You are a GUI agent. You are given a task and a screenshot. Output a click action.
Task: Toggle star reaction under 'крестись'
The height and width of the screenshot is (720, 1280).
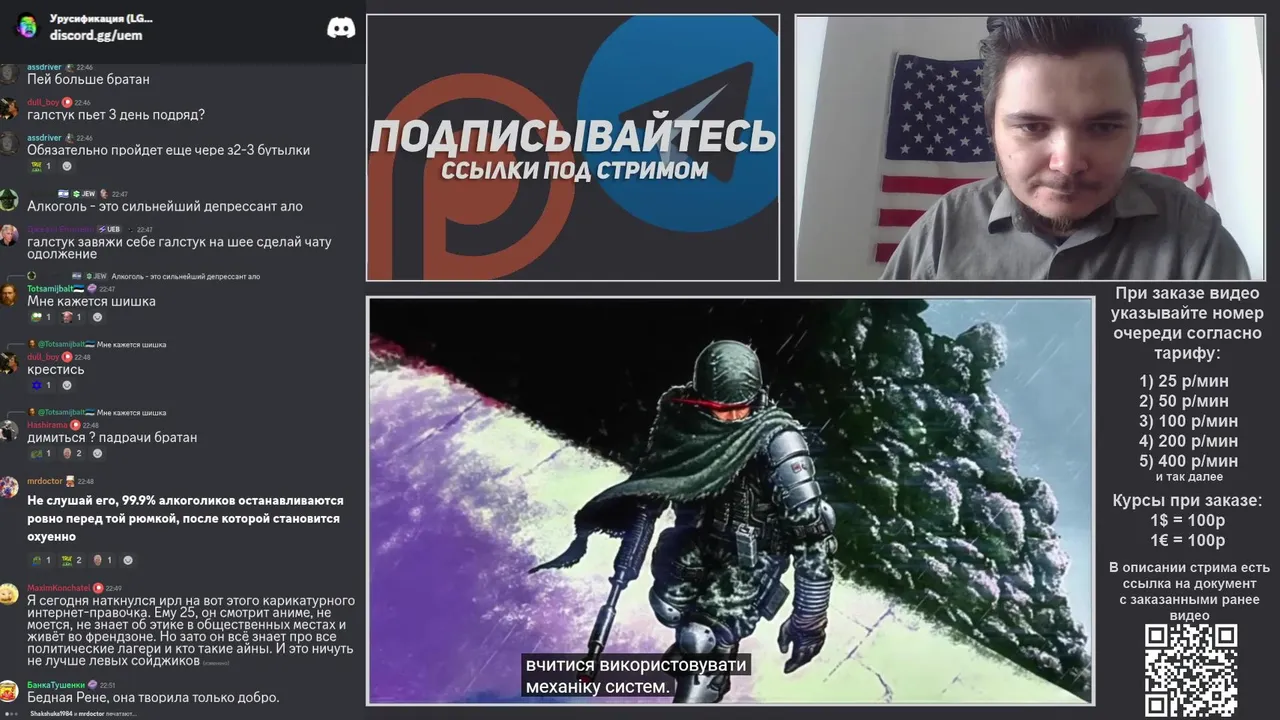41,385
